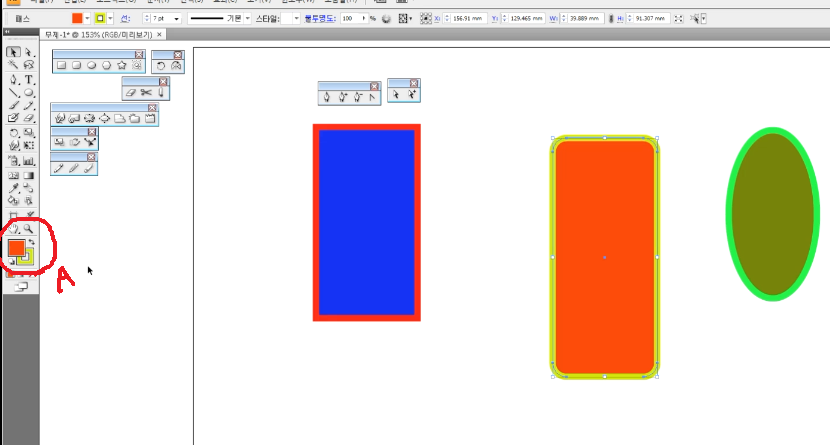The width and height of the screenshot is (830, 445).
Task: Collapse the toolbox with the double arrow
Action: (7, 32)
